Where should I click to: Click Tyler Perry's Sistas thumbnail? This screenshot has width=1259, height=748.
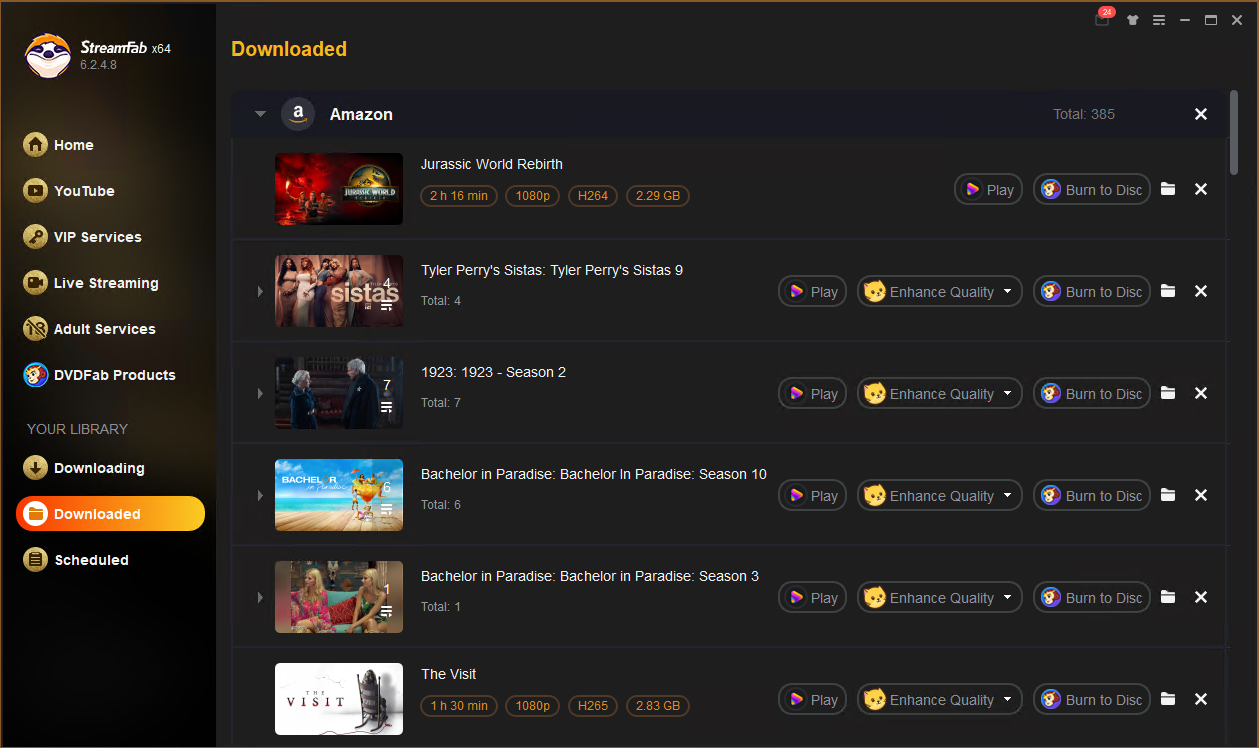click(x=339, y=291)
